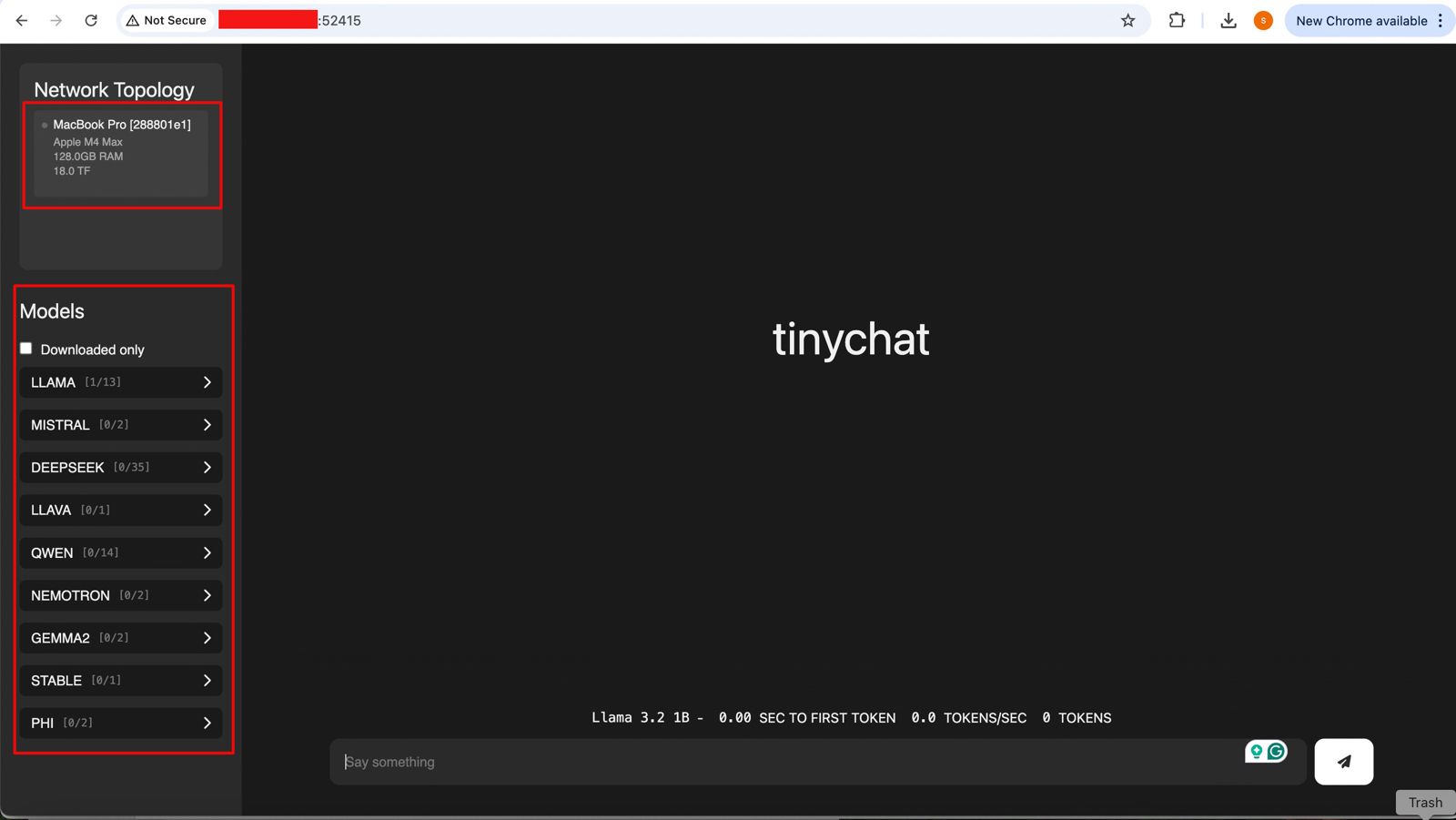Click the TOKENS/SEC stat label
1456x820 pixels.
tap(985, 718)
